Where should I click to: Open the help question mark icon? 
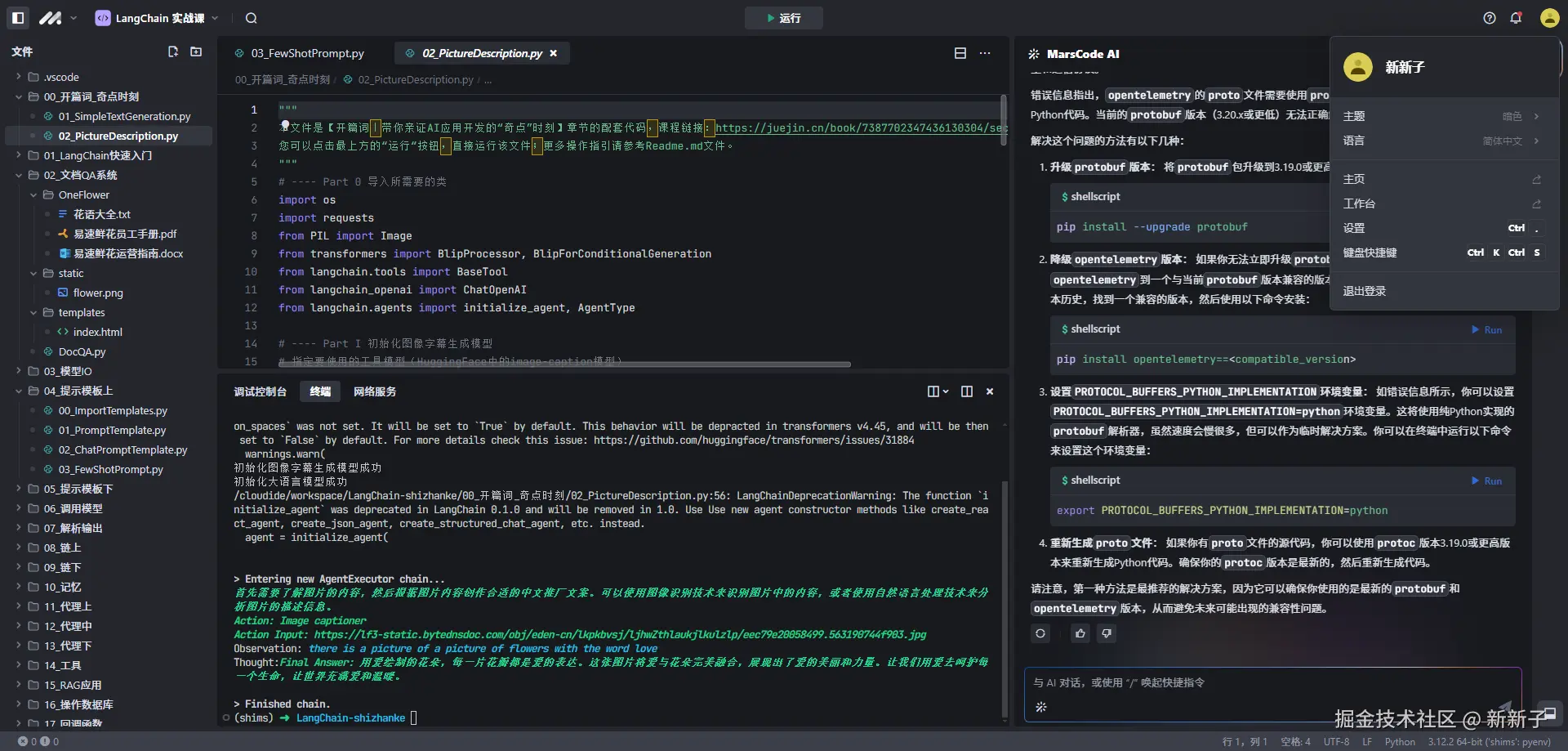(1490, 18)
